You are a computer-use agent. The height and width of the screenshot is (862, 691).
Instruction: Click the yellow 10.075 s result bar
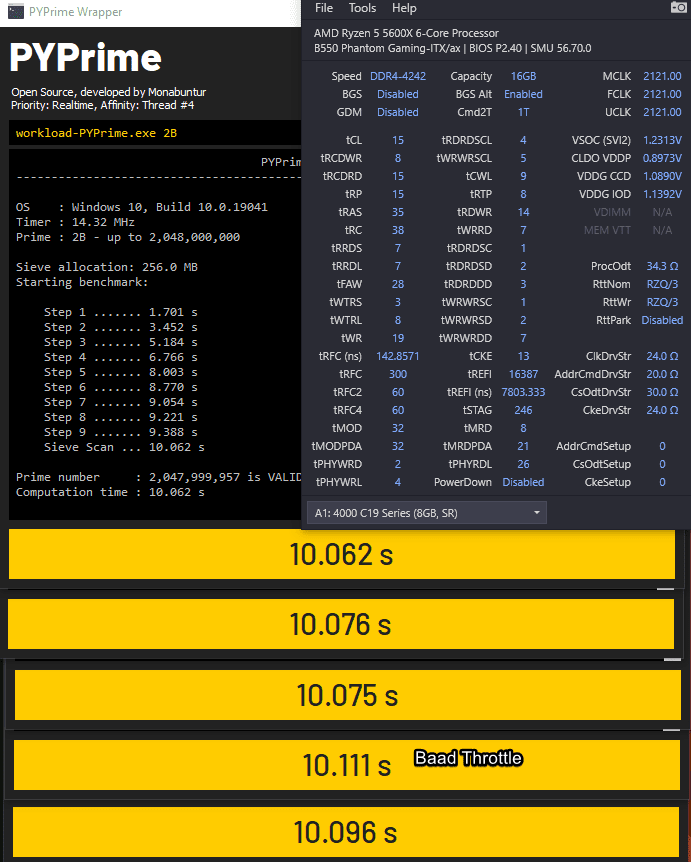(347, 695)
